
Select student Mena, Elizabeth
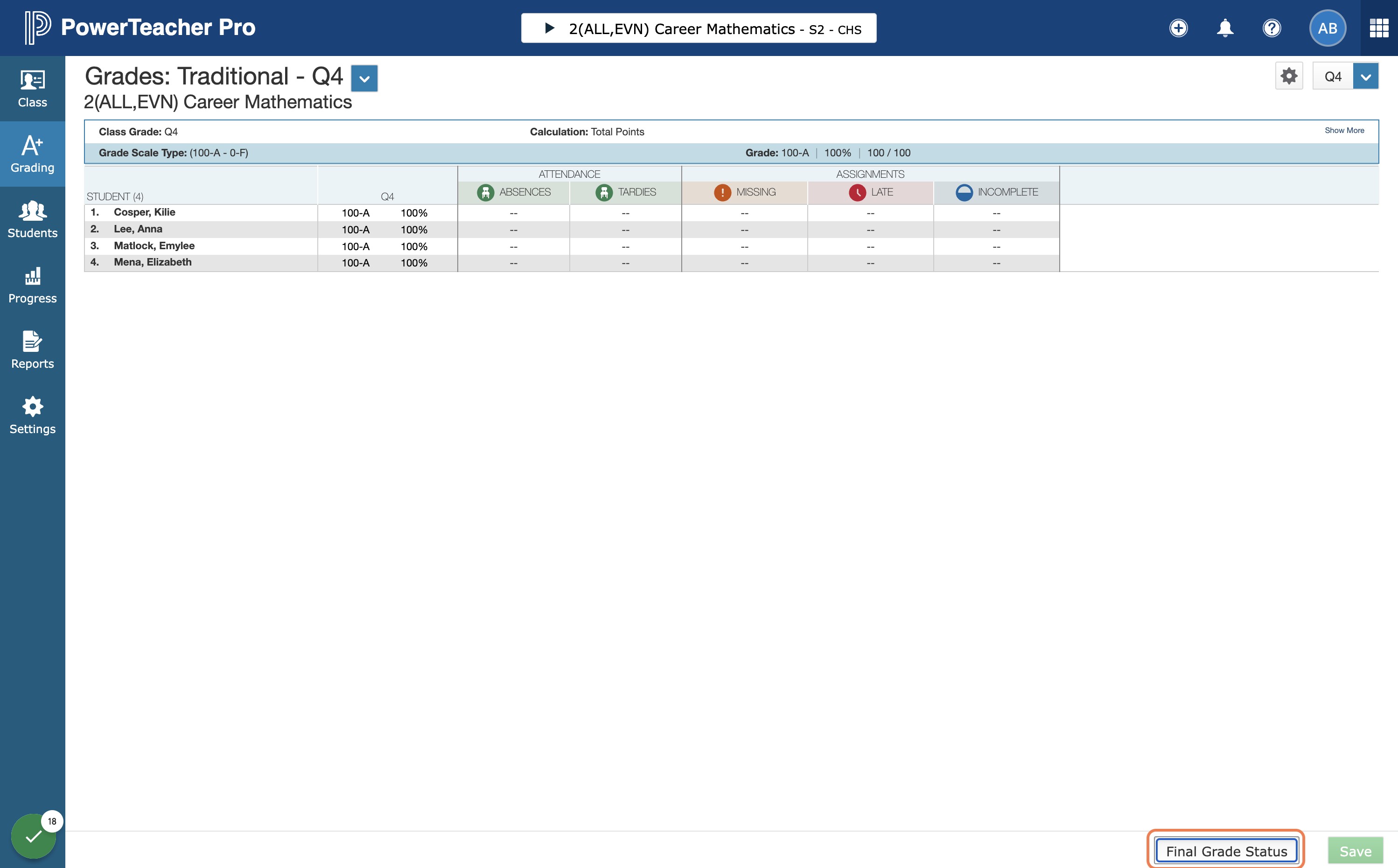[x=153, y=262]
